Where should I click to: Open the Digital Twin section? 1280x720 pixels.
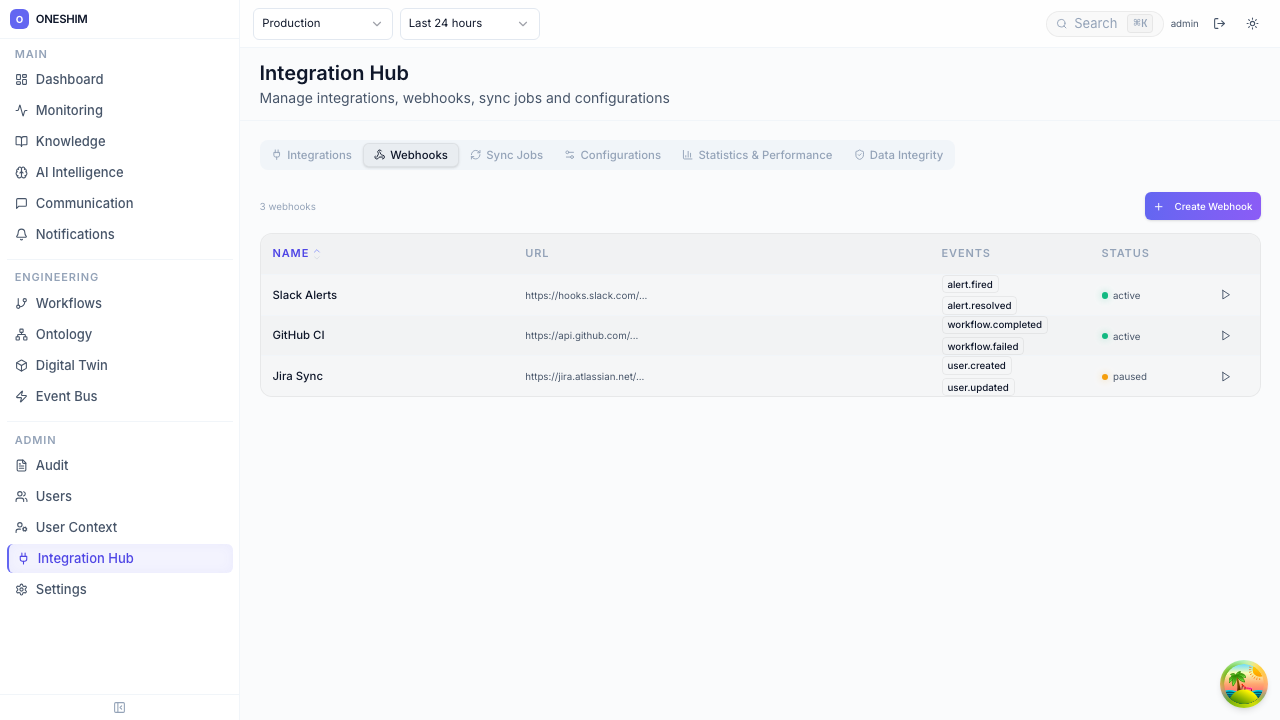point(71,365)
